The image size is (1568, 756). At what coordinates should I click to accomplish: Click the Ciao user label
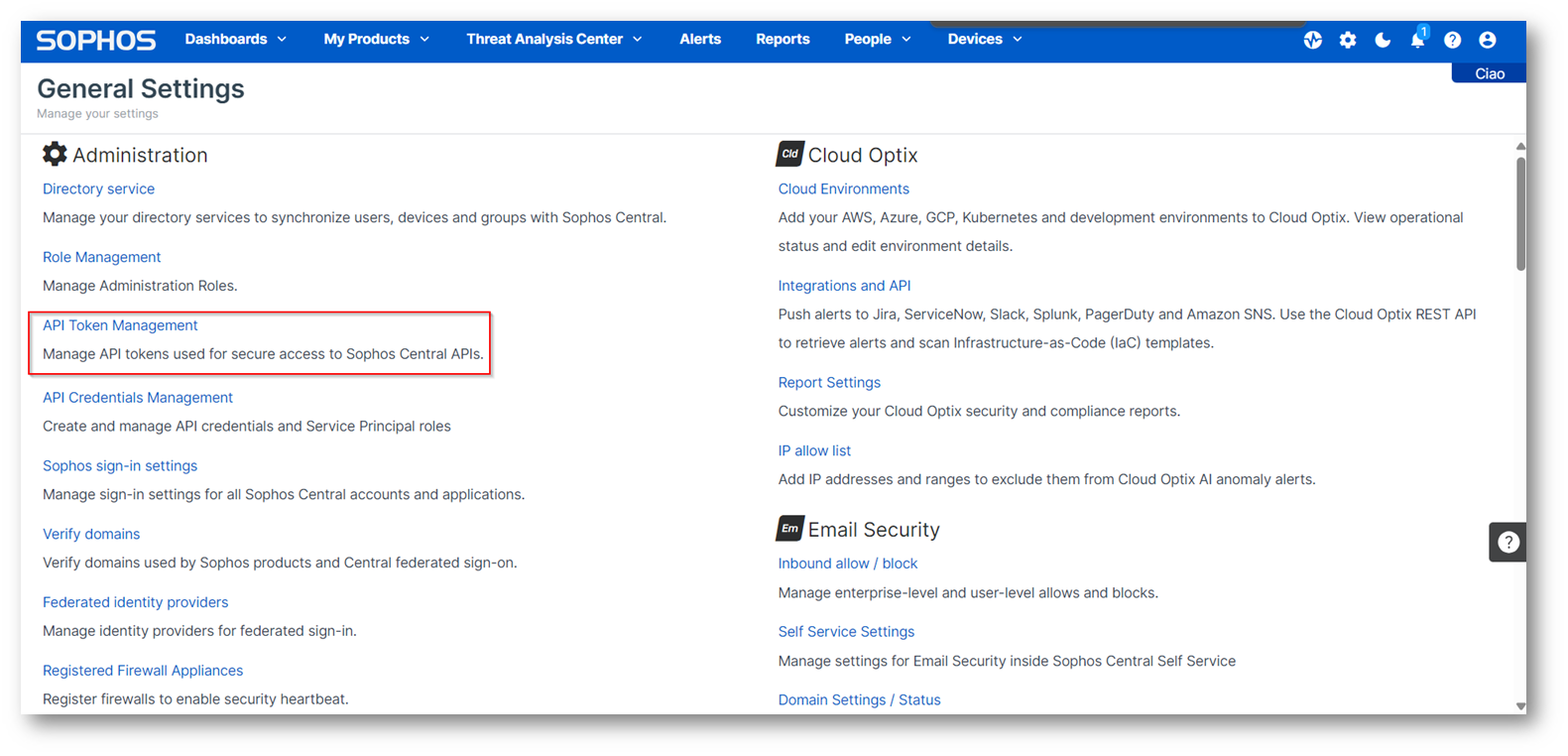click(1489, 73)
